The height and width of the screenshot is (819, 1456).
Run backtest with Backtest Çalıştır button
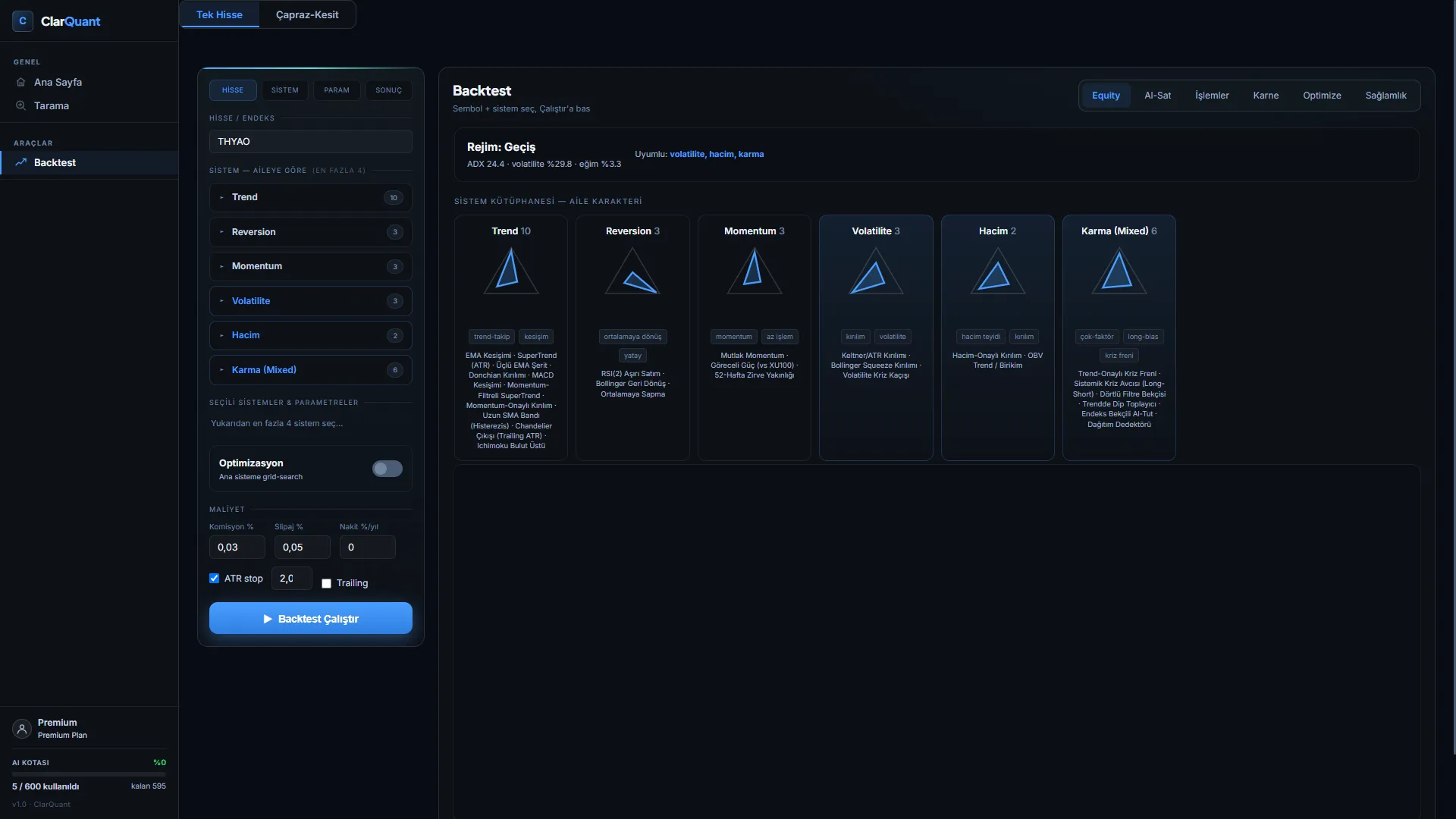[311, 618]
